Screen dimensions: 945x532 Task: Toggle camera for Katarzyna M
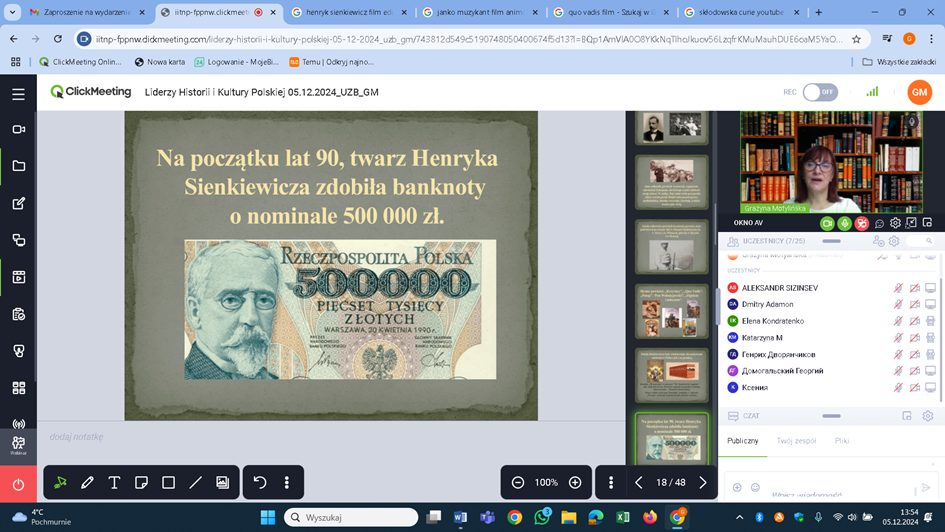click(914, 338)
